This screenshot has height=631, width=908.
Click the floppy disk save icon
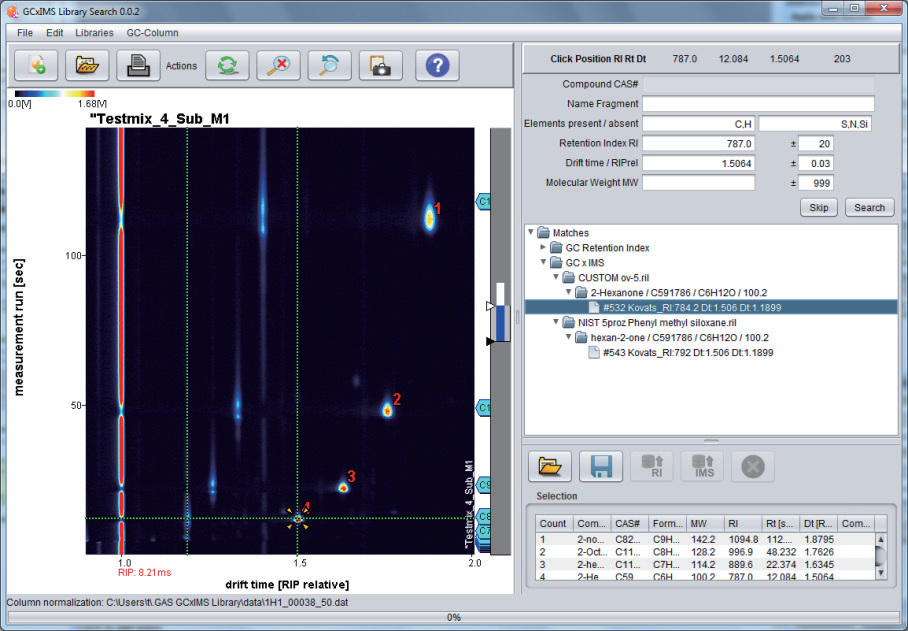pyautogui.click(x=601, y=466)
